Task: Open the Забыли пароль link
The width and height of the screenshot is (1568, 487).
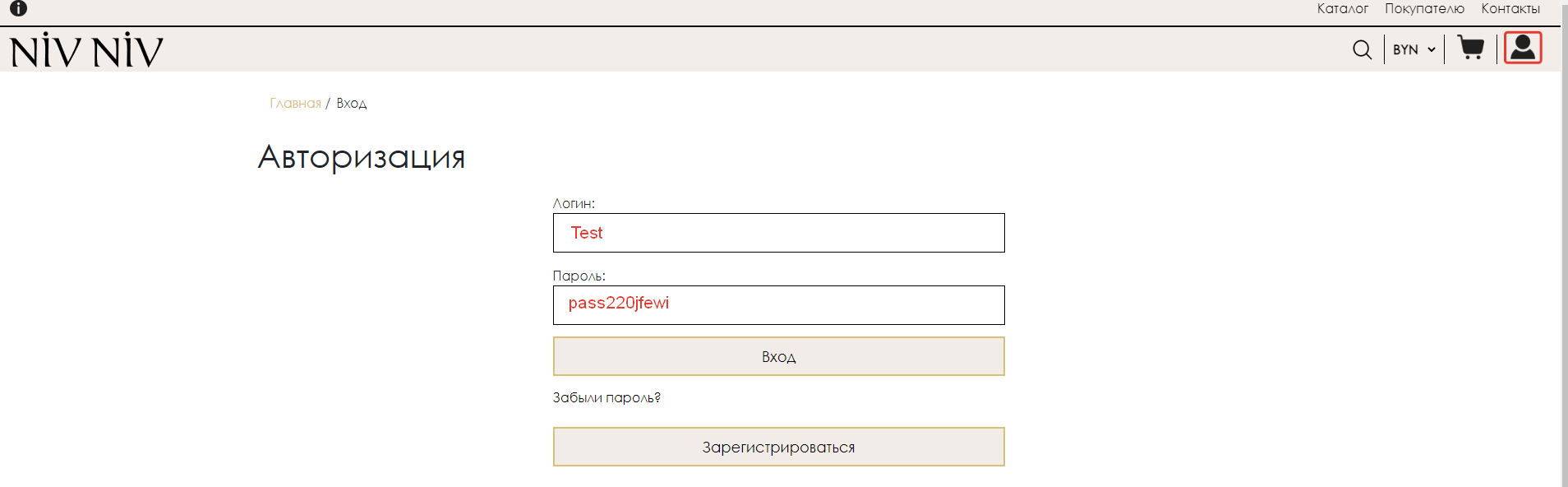Action: [x=607, y=397]
